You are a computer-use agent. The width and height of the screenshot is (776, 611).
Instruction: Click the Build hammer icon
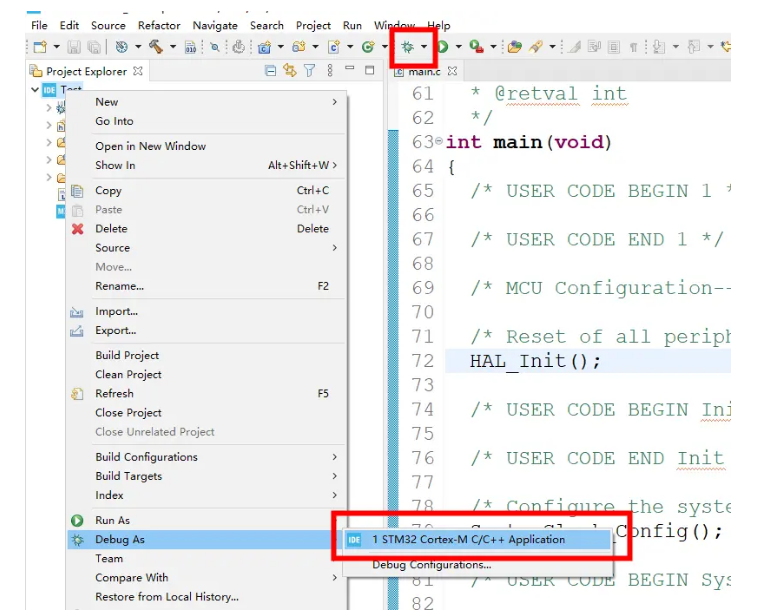click(x=156, y=47)
